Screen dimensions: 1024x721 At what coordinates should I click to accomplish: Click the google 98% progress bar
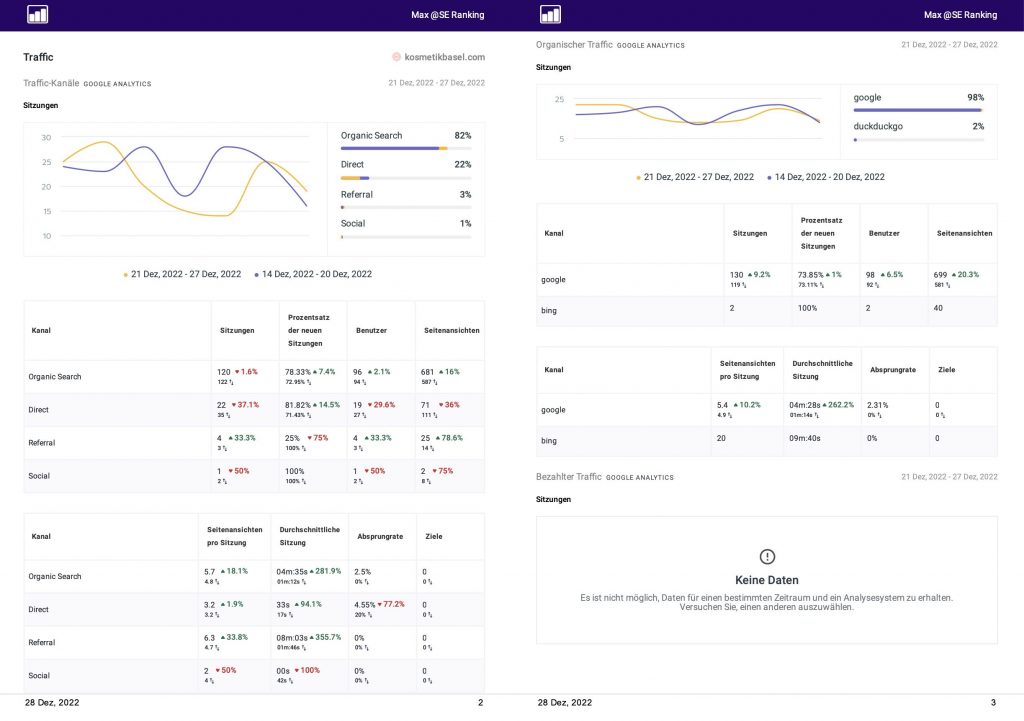coord(918,110)
